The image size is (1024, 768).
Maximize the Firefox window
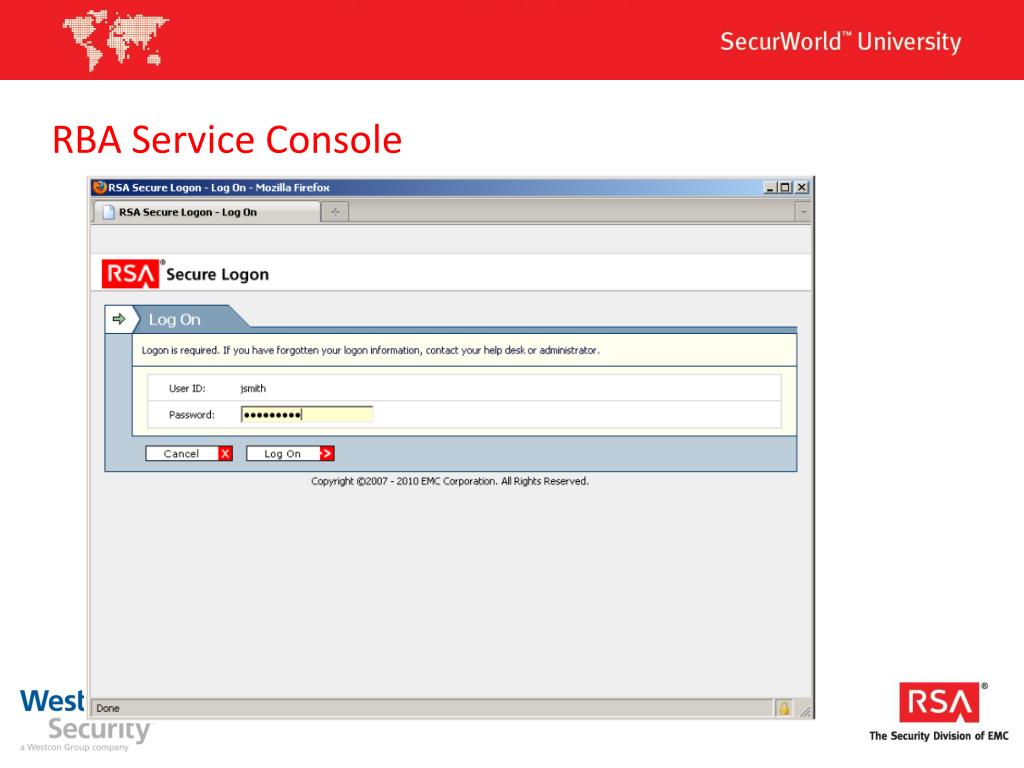[x=786, y=187]
